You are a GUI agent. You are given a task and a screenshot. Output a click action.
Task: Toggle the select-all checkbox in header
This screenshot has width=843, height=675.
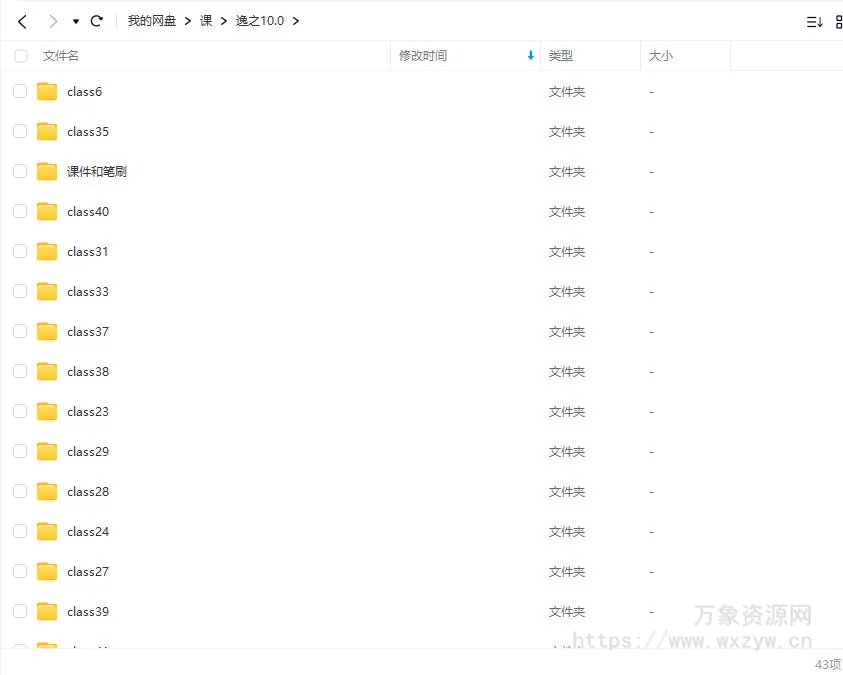tap(21, 56)
